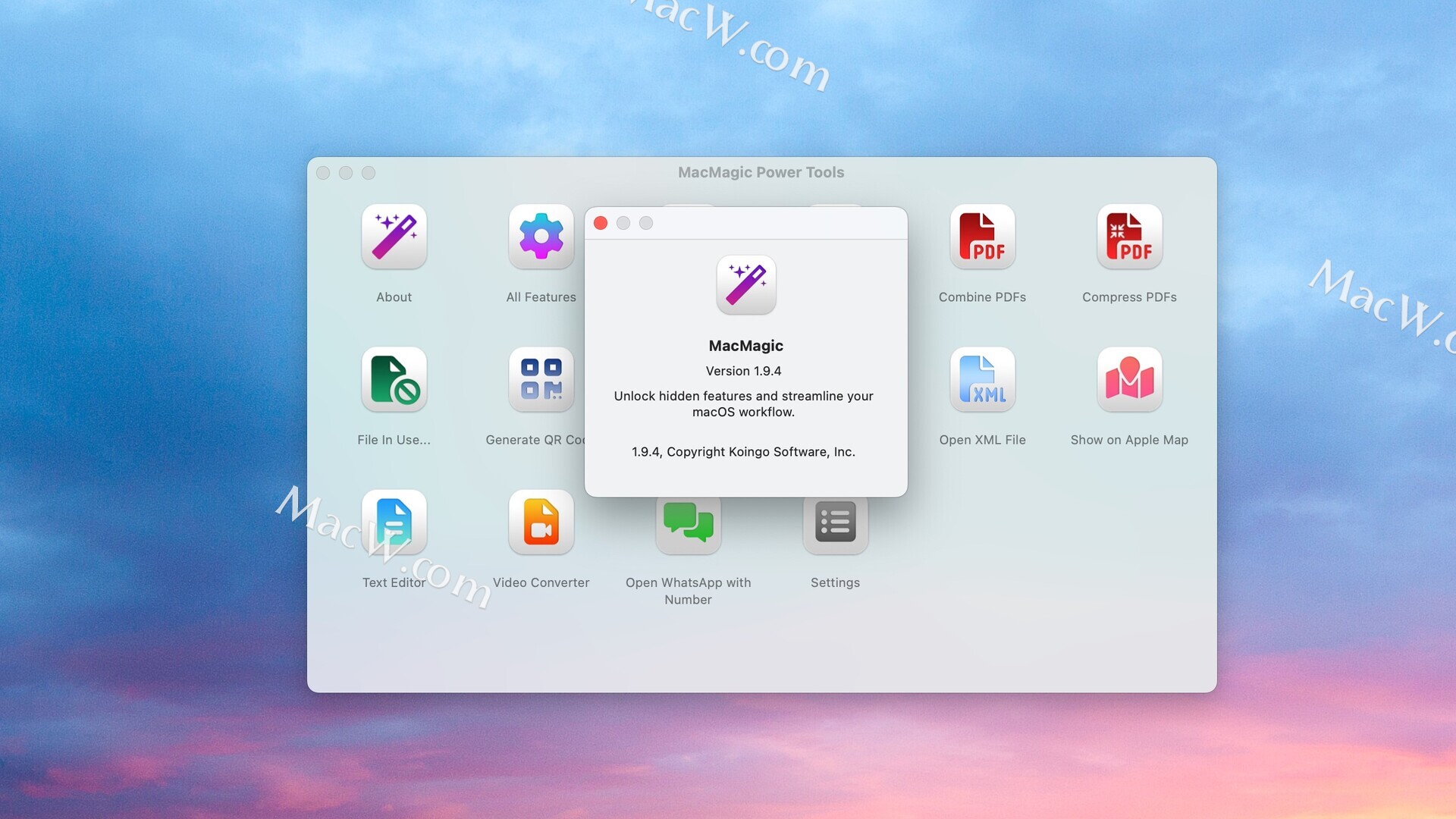
Task: Close the MacMagic about dialog
Action: click(601, 223)
